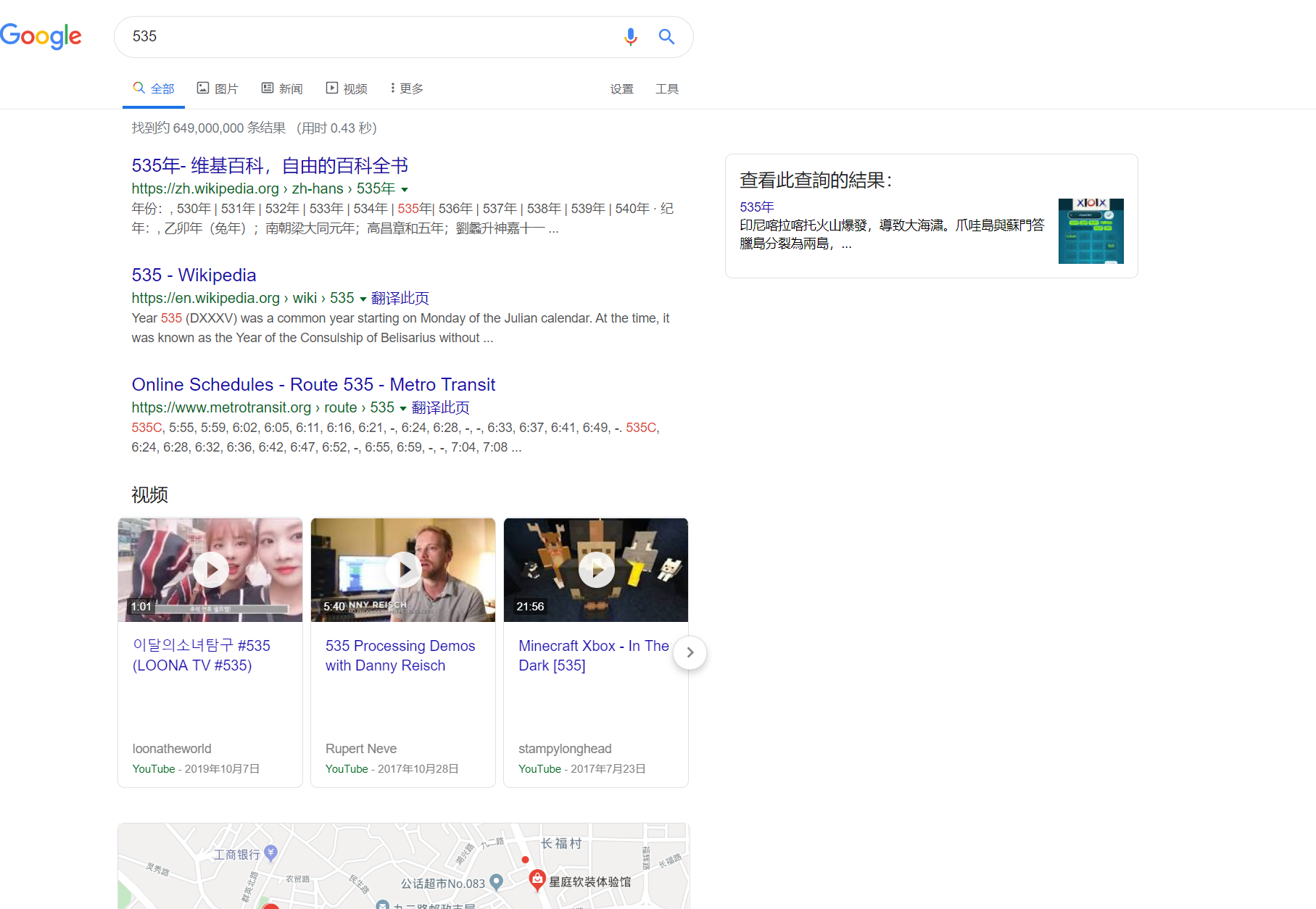Image resolution: width=1316 pixels, height=909 pixels.
Task: Expand dropdown arrow beside metrotransit.org URL
Action: (403, 408)
